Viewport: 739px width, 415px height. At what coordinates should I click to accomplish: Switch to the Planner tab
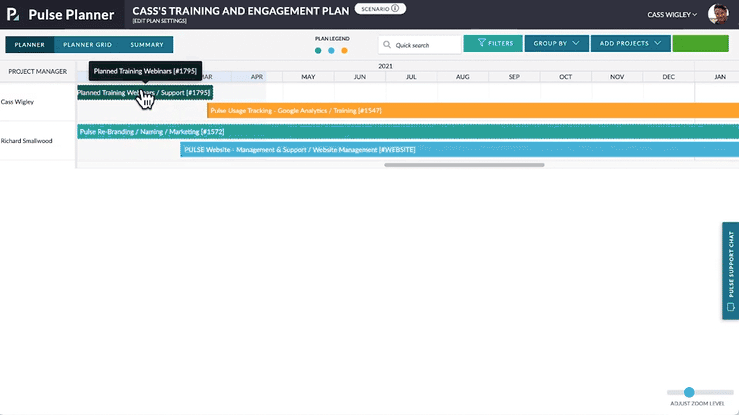coord(30,45)
